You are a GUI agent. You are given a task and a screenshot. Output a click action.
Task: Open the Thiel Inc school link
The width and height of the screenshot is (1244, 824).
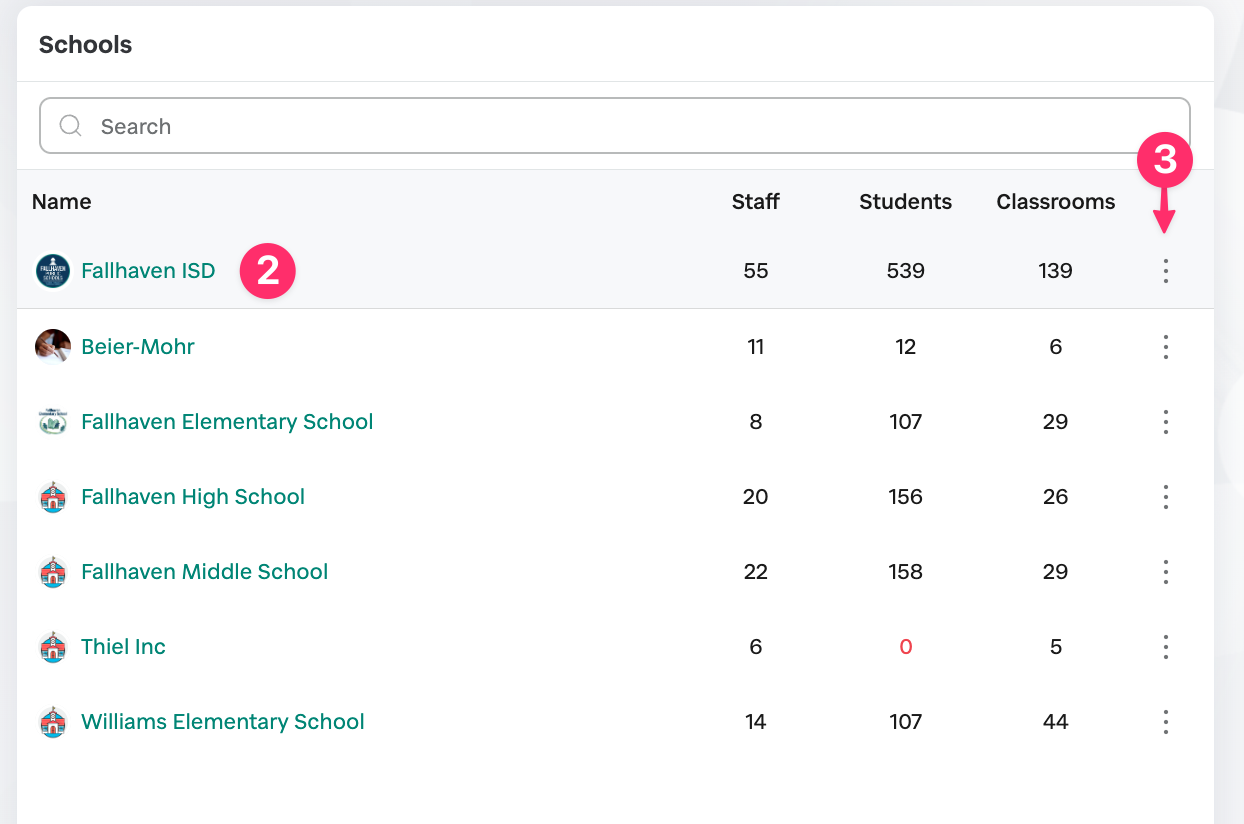click(x=123, y=647)
